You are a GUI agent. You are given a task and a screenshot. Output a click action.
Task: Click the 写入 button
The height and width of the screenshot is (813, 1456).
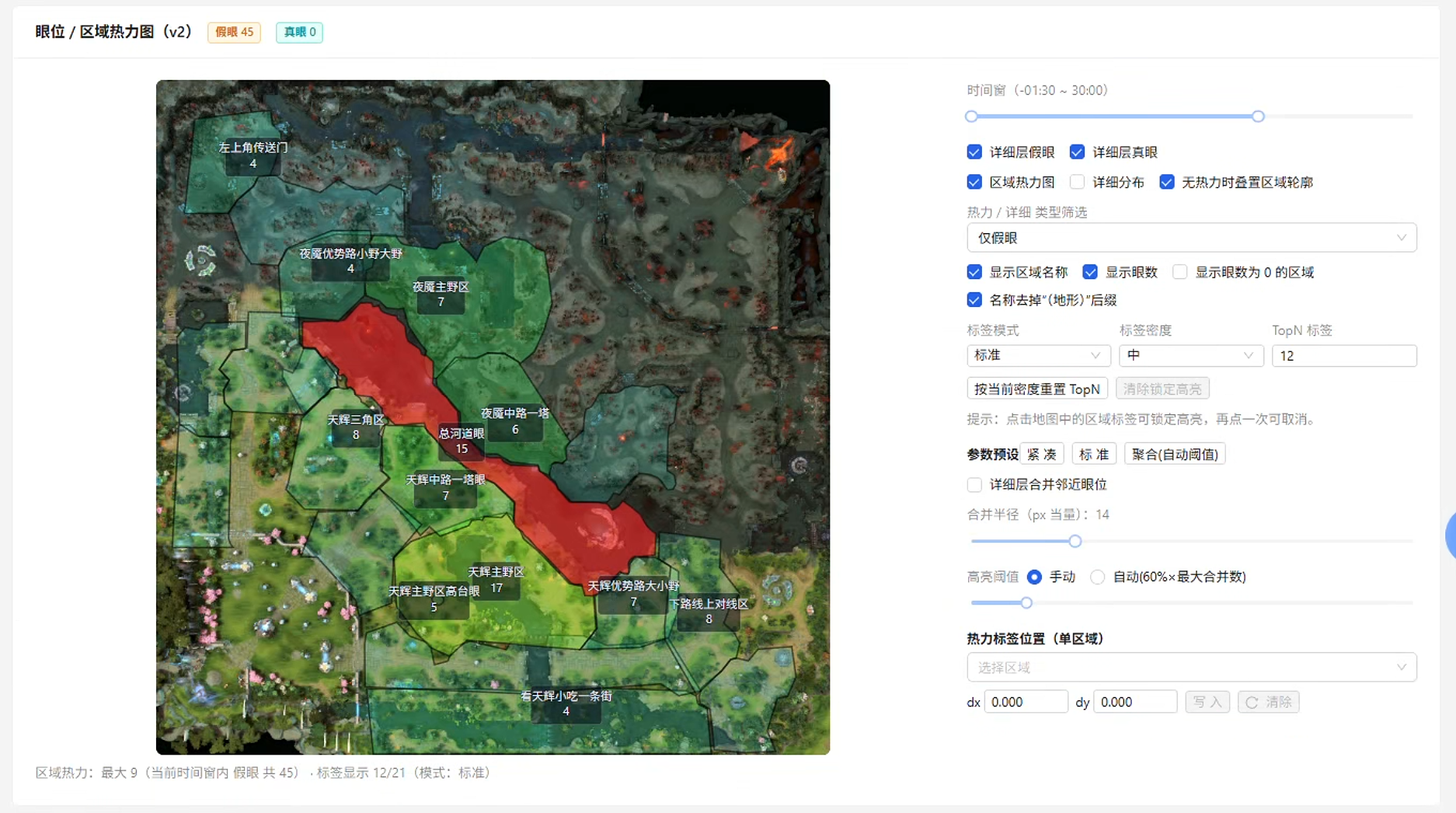1207,702
